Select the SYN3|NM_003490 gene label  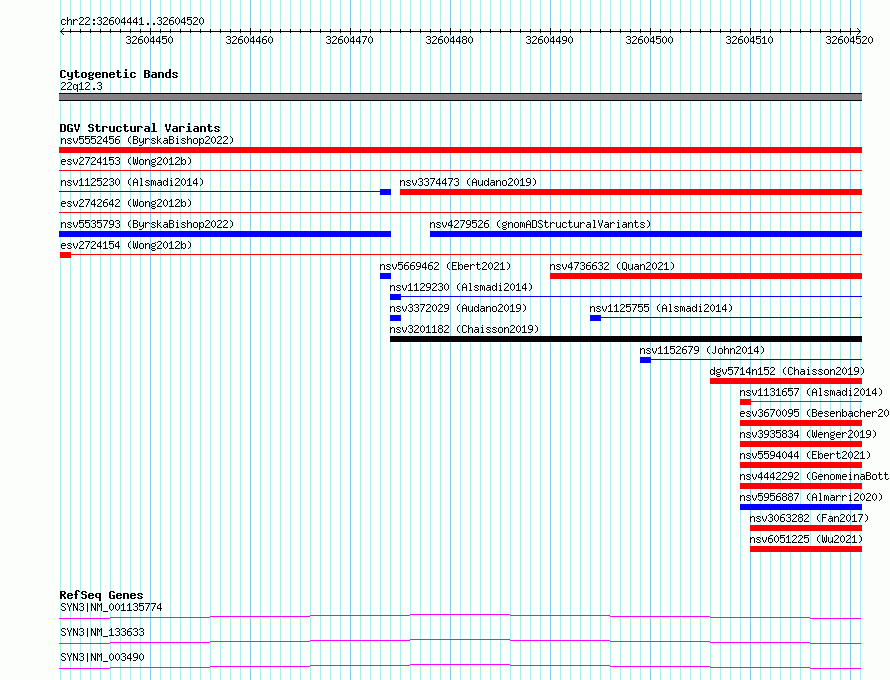[102, 657]
